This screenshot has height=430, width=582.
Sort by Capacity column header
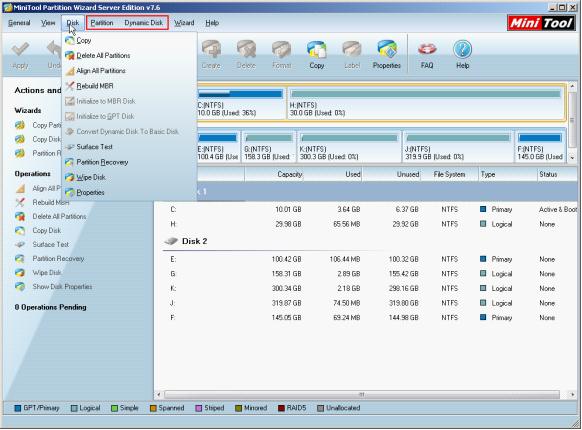[274, 174]
